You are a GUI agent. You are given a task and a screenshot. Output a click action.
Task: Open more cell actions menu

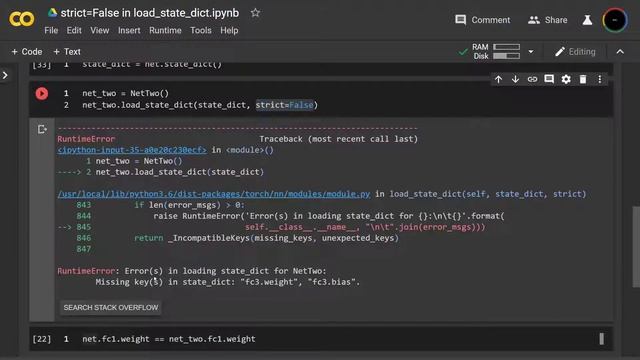pyautogui.click(x=600, y=79)
